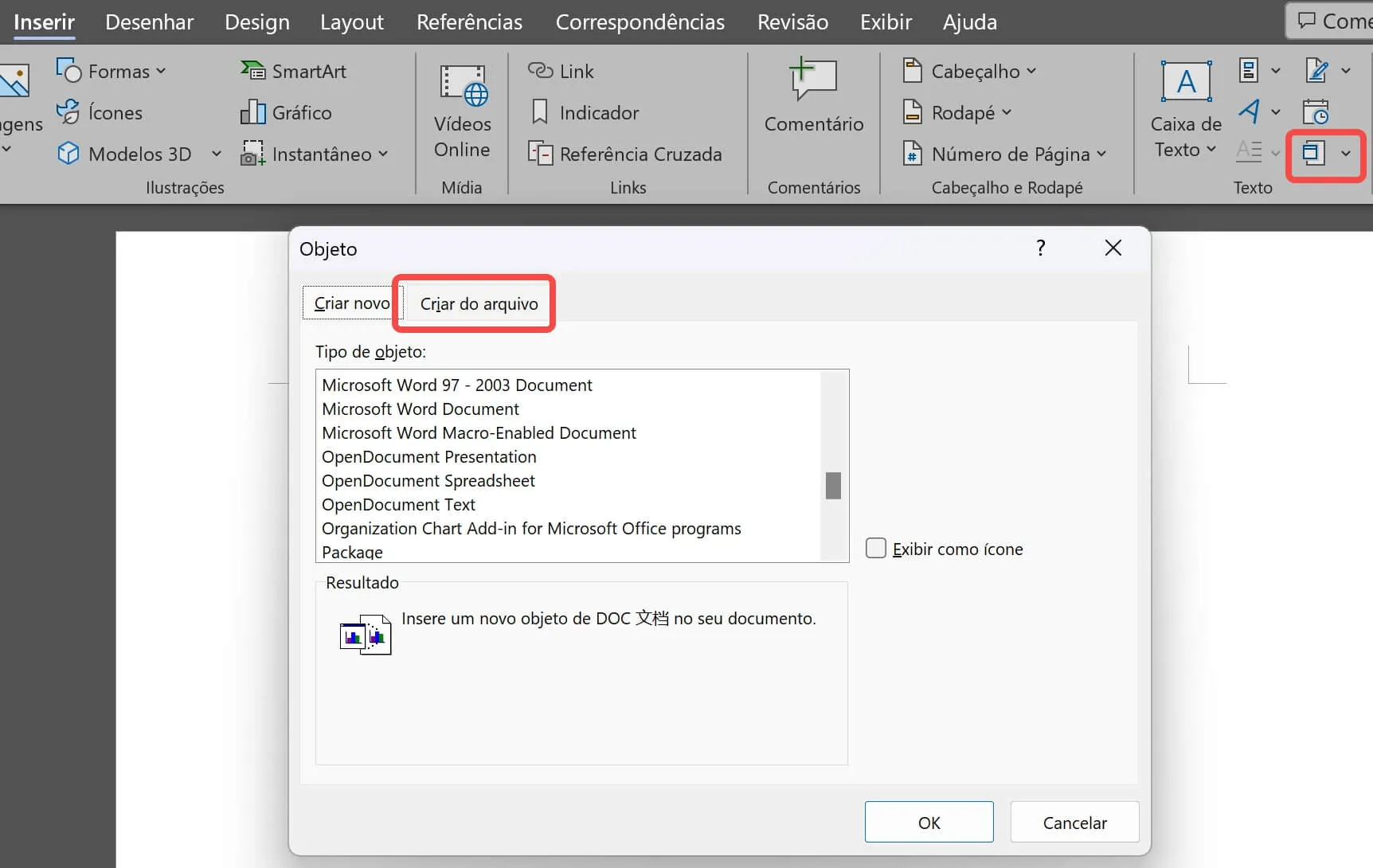Open the Rodapé dropdown arrow
Screen dimensions: 1373x868
(x=1007, y=112)
